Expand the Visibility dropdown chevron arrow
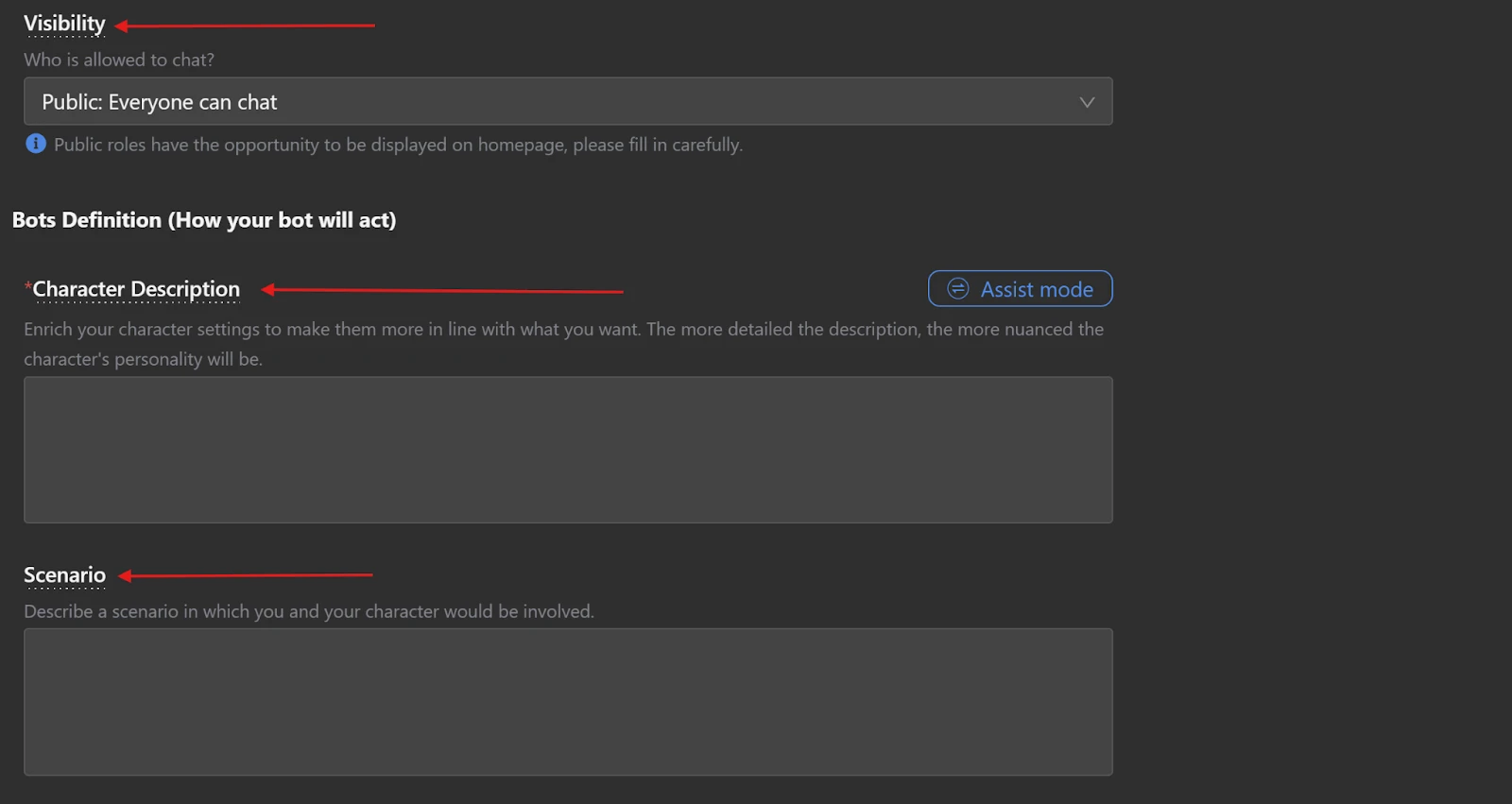Screen dimensions: 1512x804 pyautogui.click(x=1087, y=102)
